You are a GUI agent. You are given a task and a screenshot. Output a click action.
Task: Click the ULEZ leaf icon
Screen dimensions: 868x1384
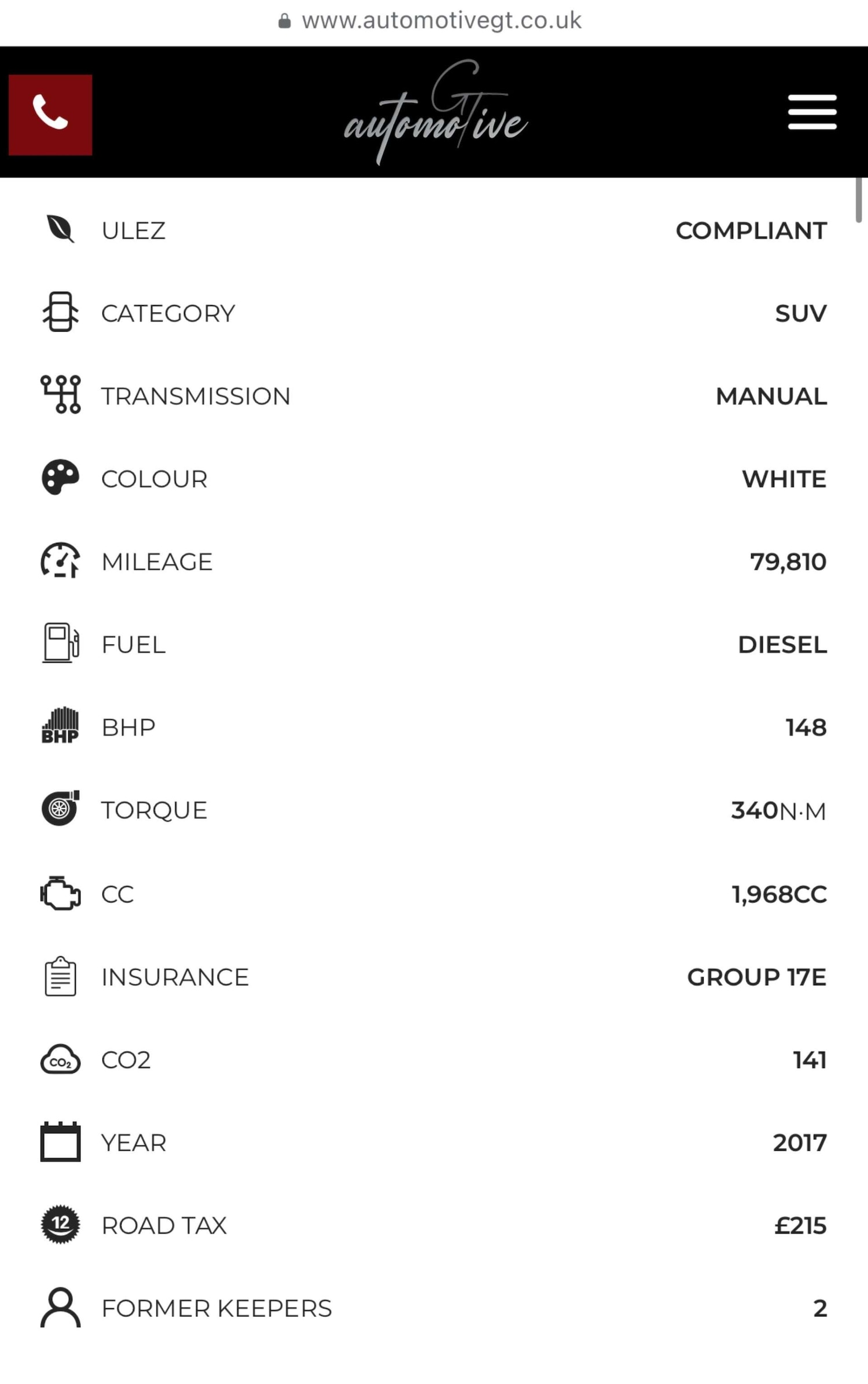60,229
